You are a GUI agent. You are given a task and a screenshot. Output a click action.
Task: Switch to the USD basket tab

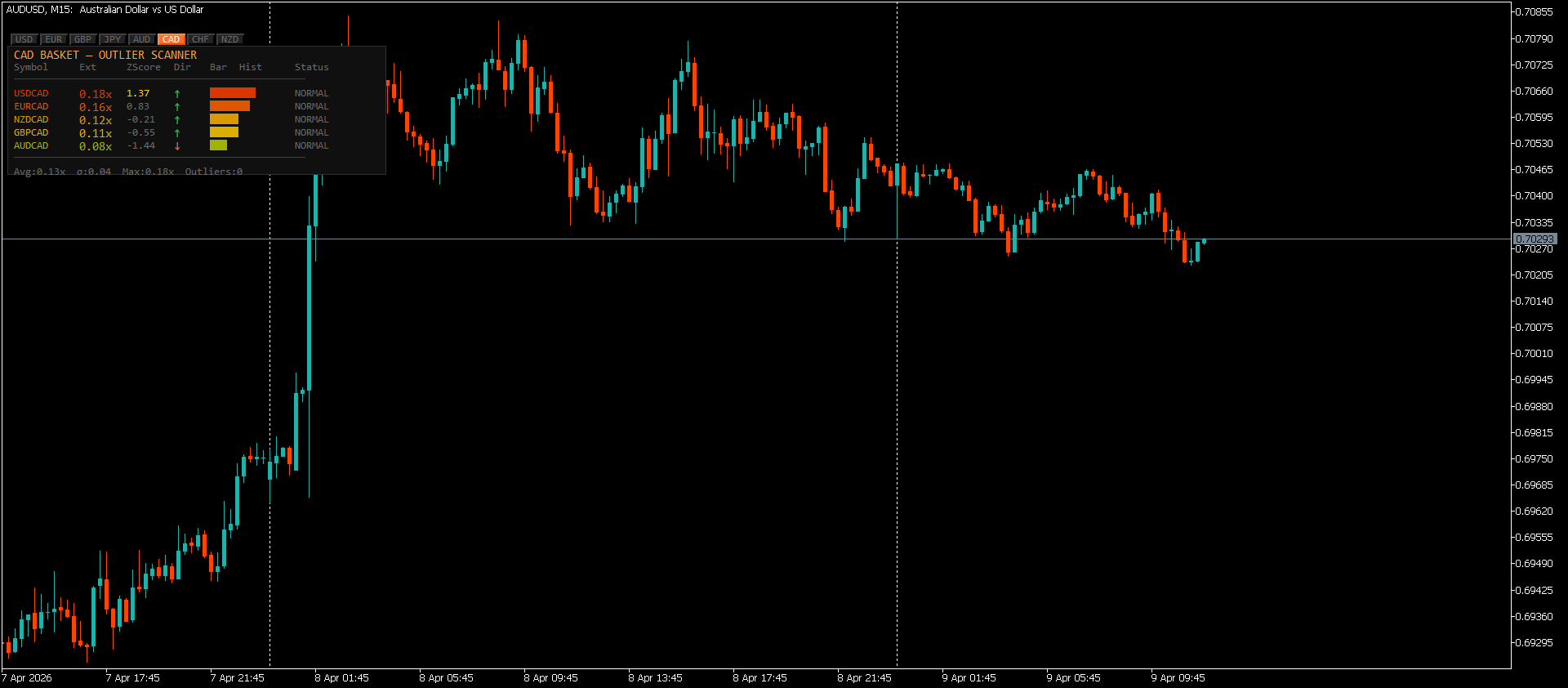[x=24, y=39]
